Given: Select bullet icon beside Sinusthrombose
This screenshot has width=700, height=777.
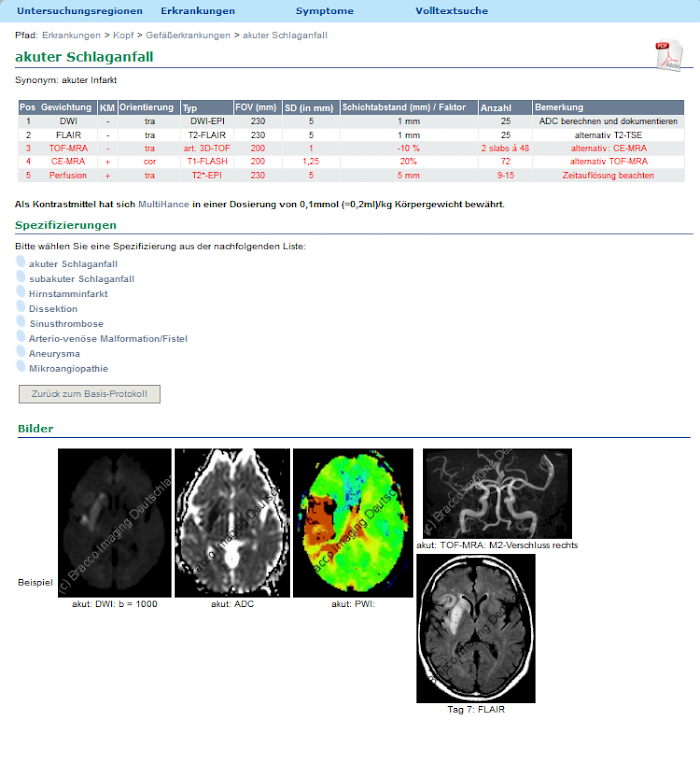Looking at the screenshot, I should coord(21,321).
